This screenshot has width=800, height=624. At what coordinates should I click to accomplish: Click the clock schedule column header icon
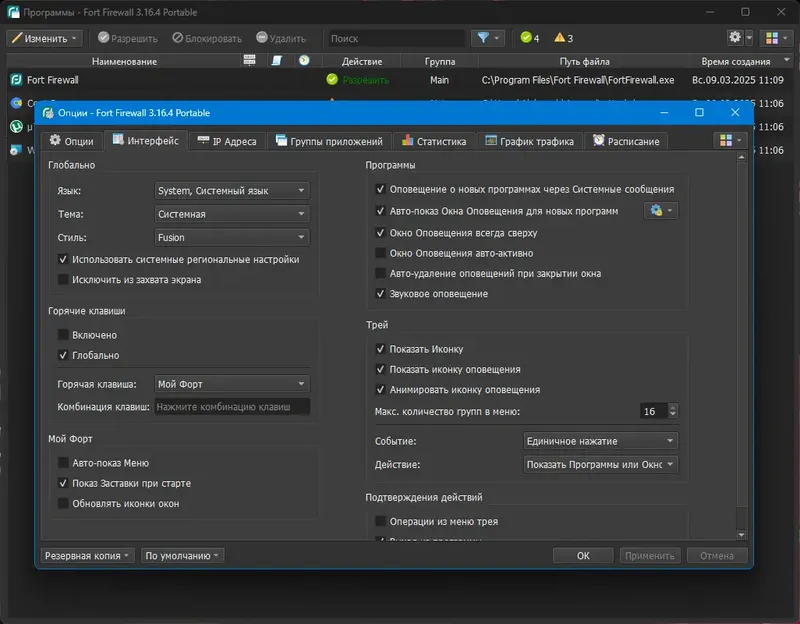tap(304, 60)
